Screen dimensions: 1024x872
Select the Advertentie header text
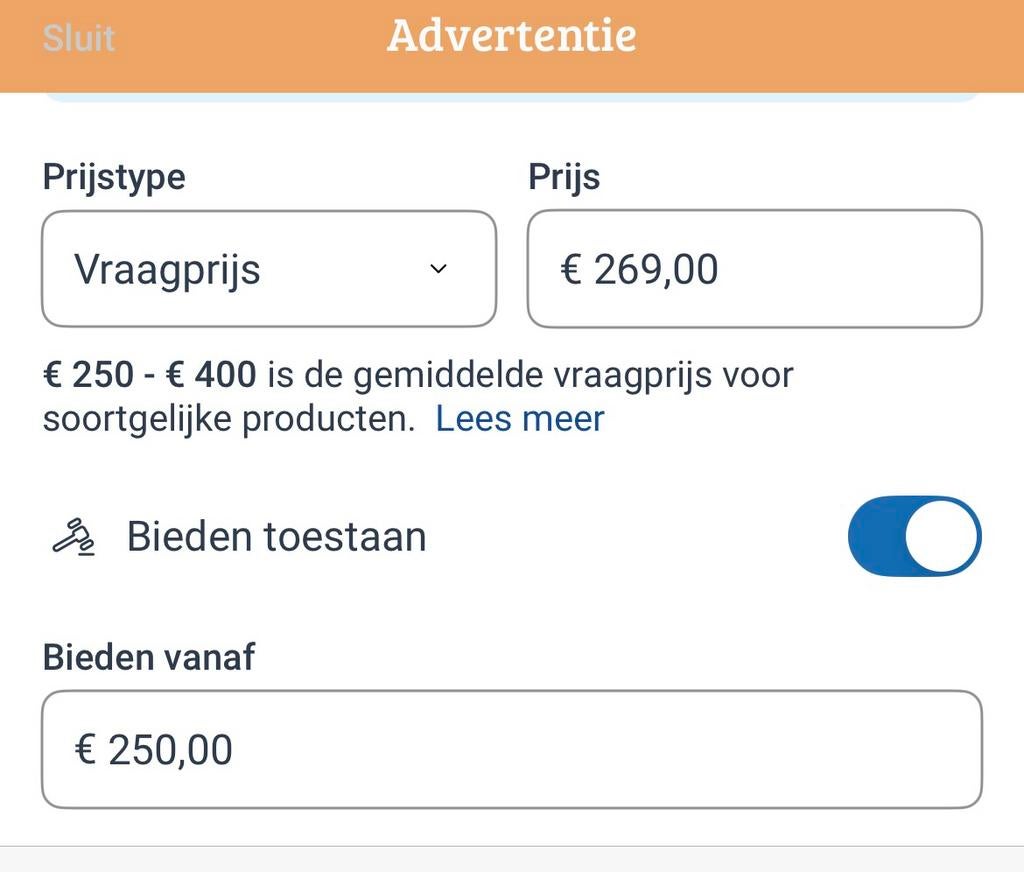[512, 37]
